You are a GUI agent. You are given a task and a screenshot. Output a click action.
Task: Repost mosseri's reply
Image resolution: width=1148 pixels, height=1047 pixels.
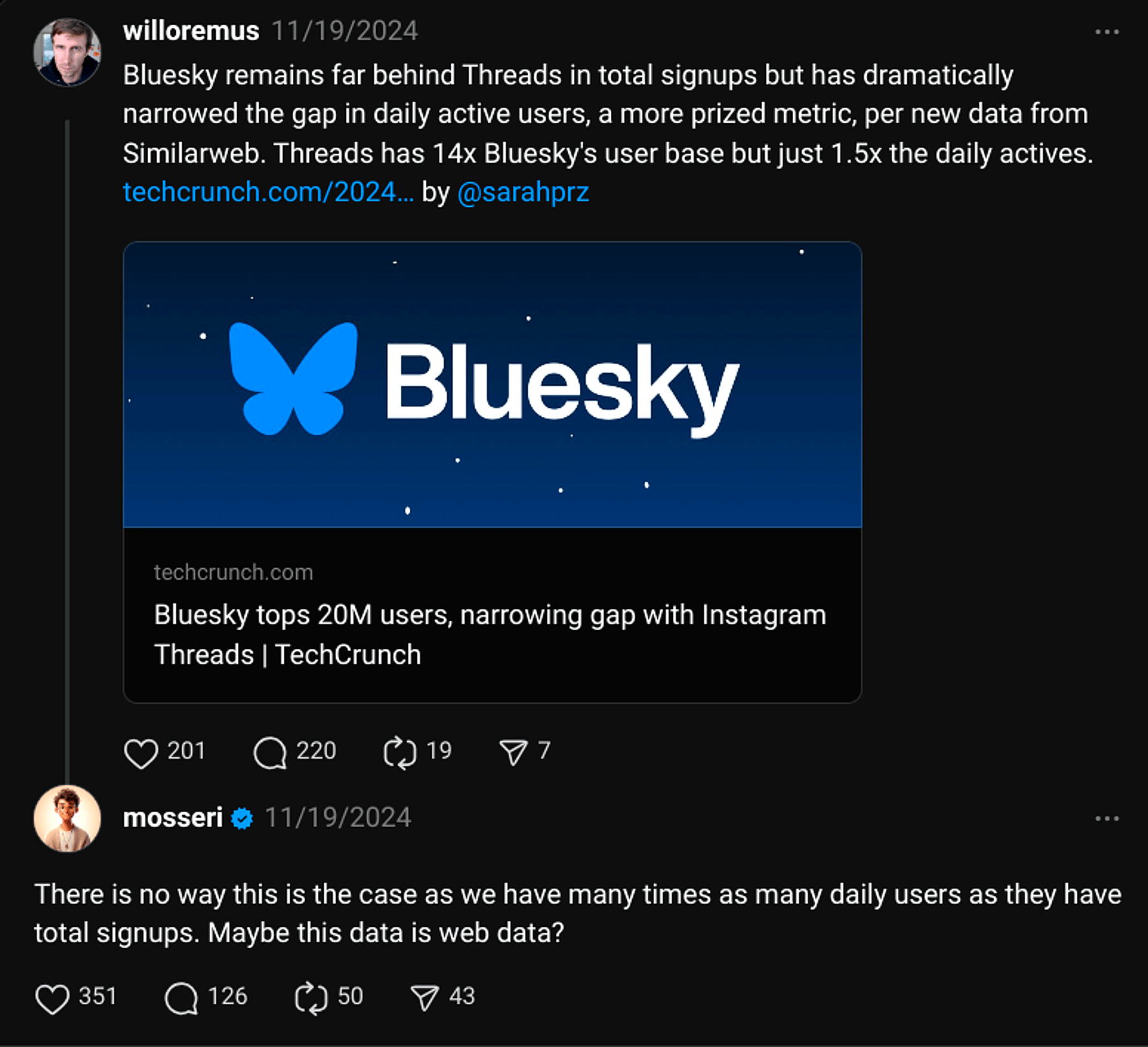311,998
